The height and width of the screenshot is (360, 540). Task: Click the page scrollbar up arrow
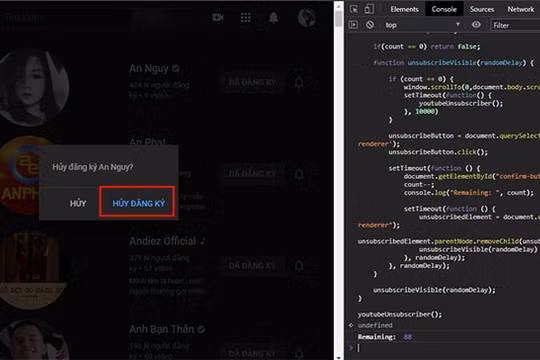tap(339, 6)
